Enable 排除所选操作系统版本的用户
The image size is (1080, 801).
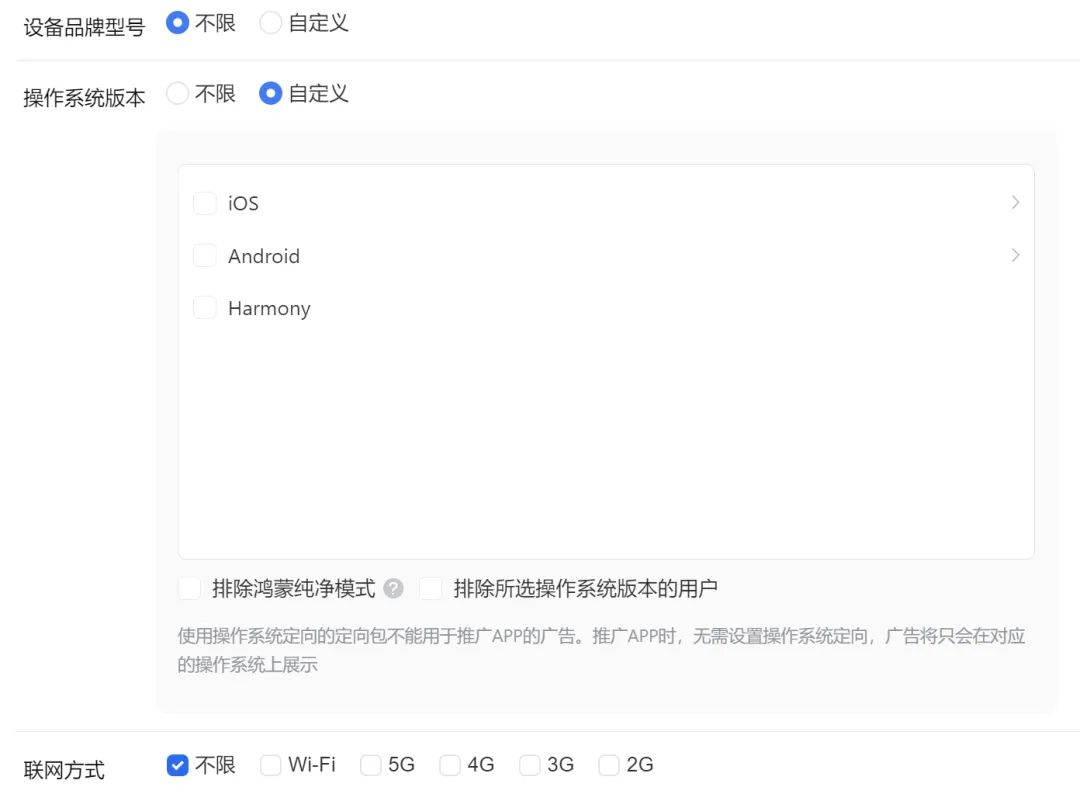click(x=430, y=589)
